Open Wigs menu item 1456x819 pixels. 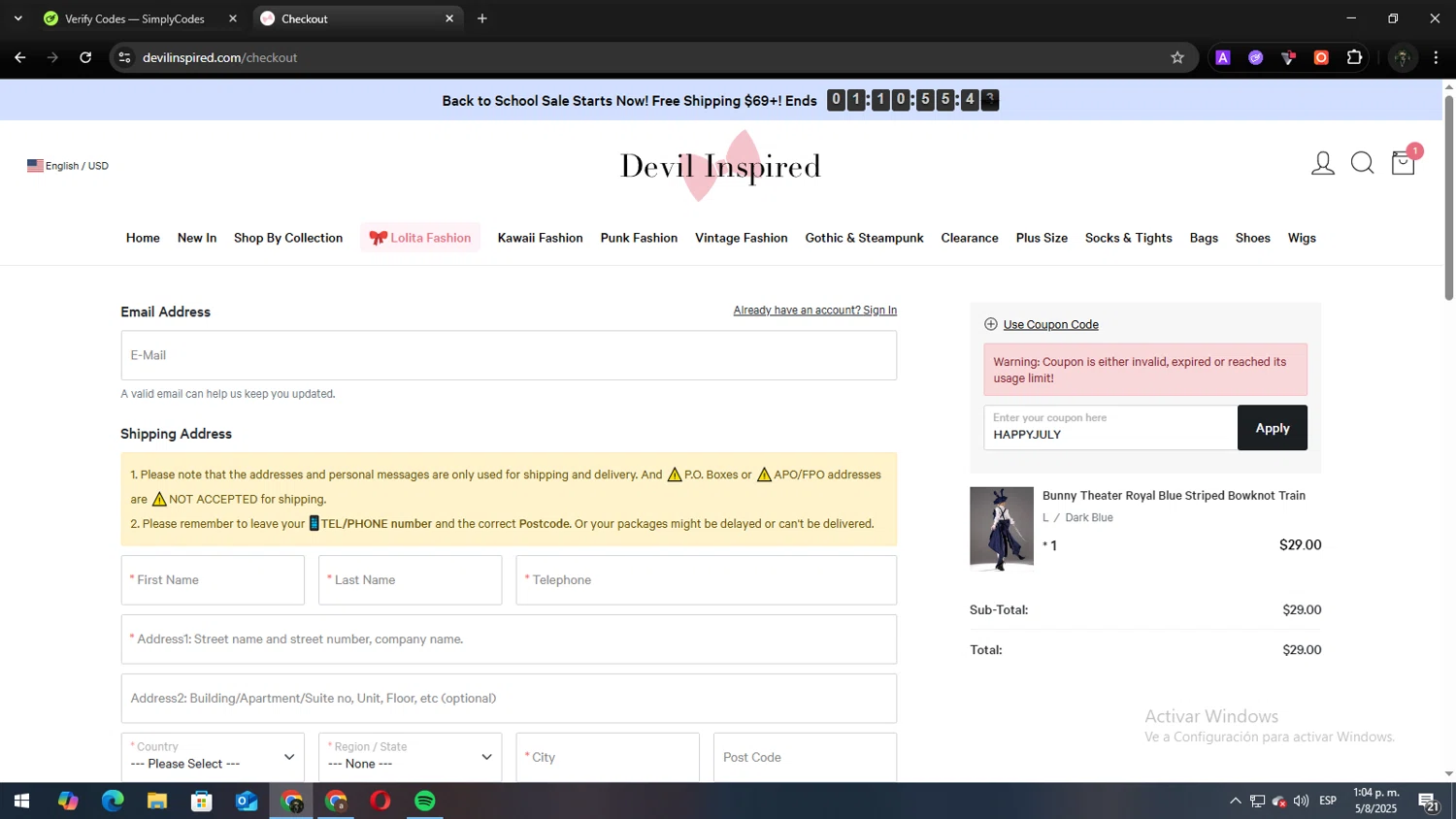1302,238
